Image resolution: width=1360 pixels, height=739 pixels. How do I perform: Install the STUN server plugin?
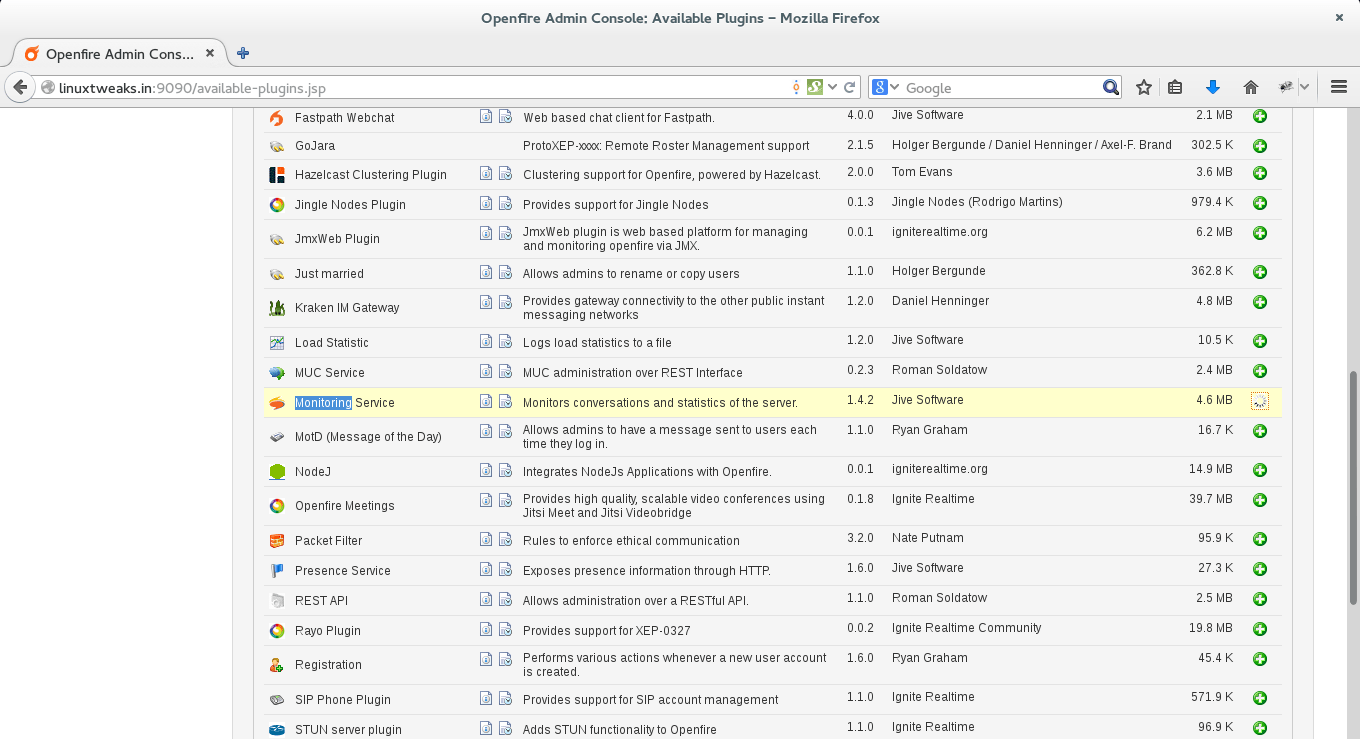(1260, 729)
